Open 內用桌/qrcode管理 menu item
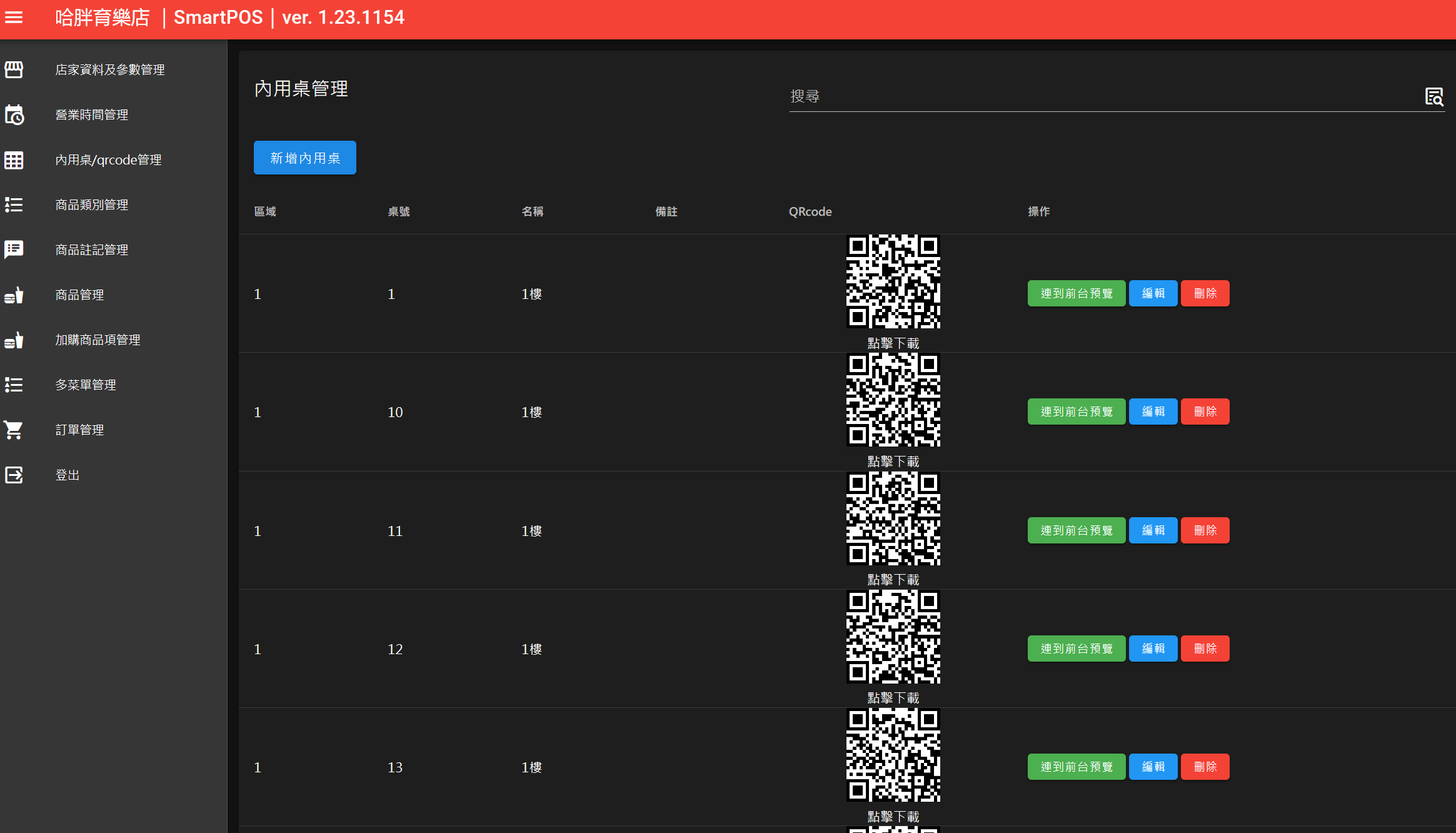The height and width of the screenshot is (833, 1456). [113, 159]
